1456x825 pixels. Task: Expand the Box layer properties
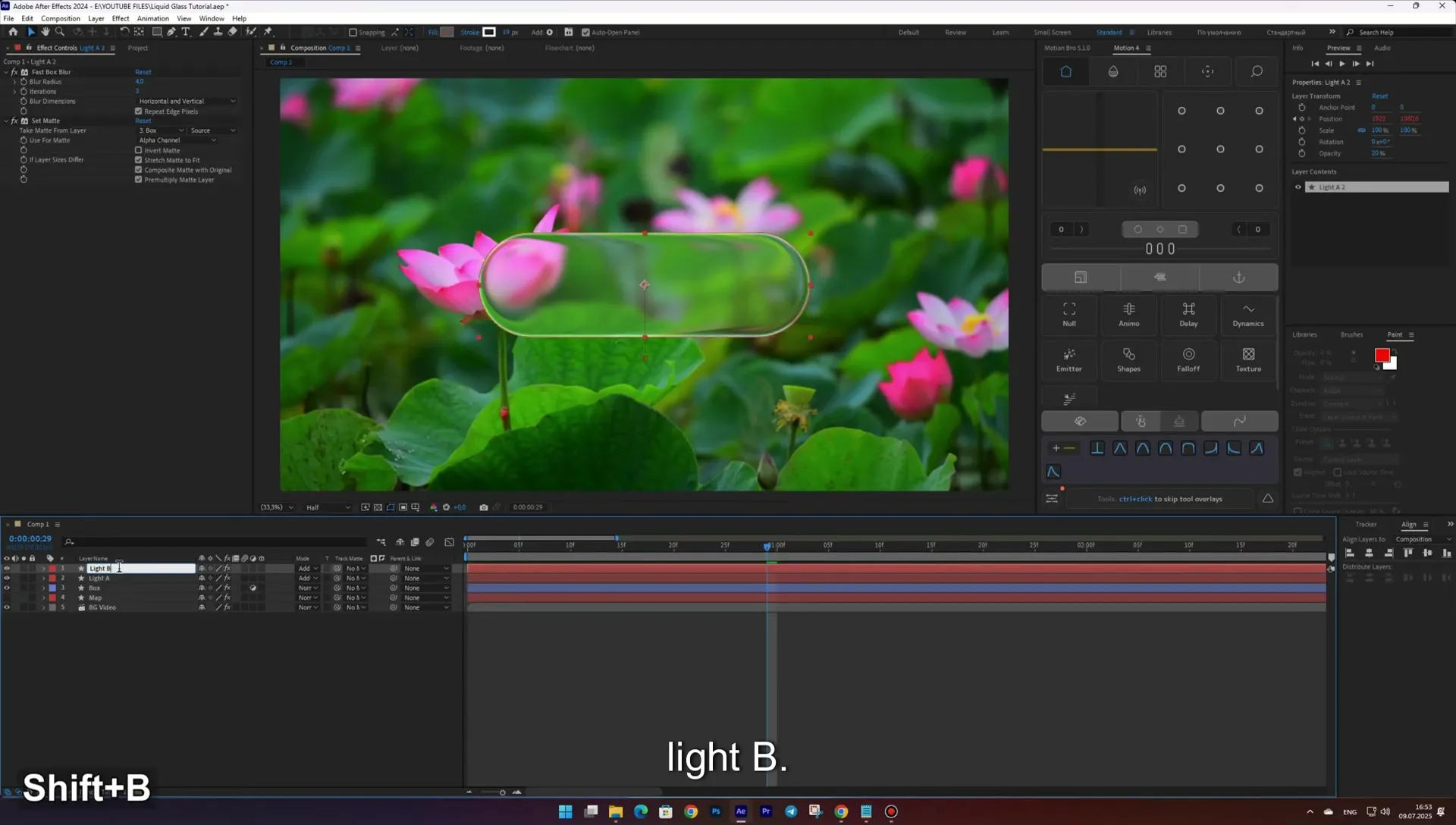point(43,588)
